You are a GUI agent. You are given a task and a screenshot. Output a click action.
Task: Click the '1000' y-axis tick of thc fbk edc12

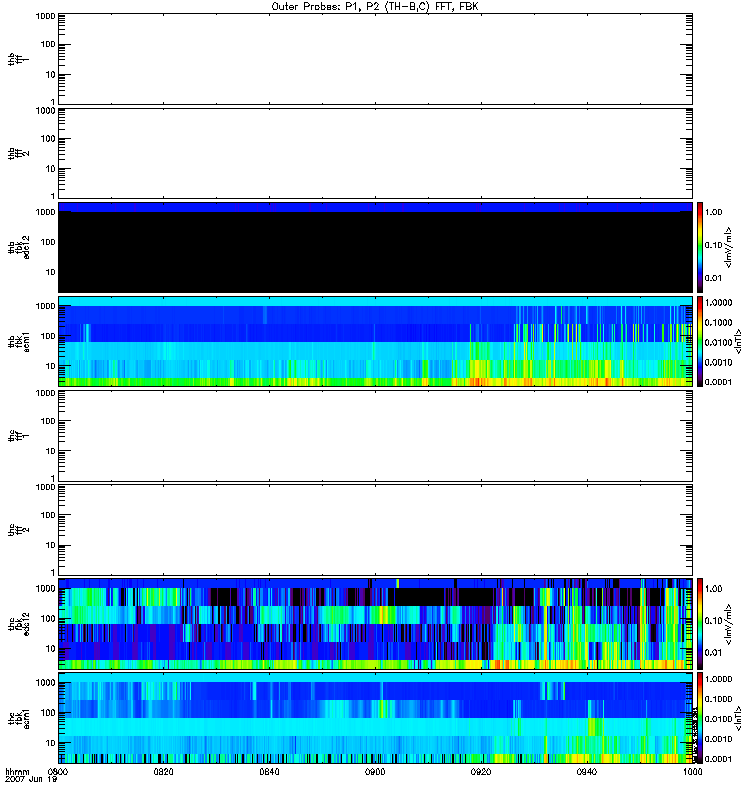point(45,588)
